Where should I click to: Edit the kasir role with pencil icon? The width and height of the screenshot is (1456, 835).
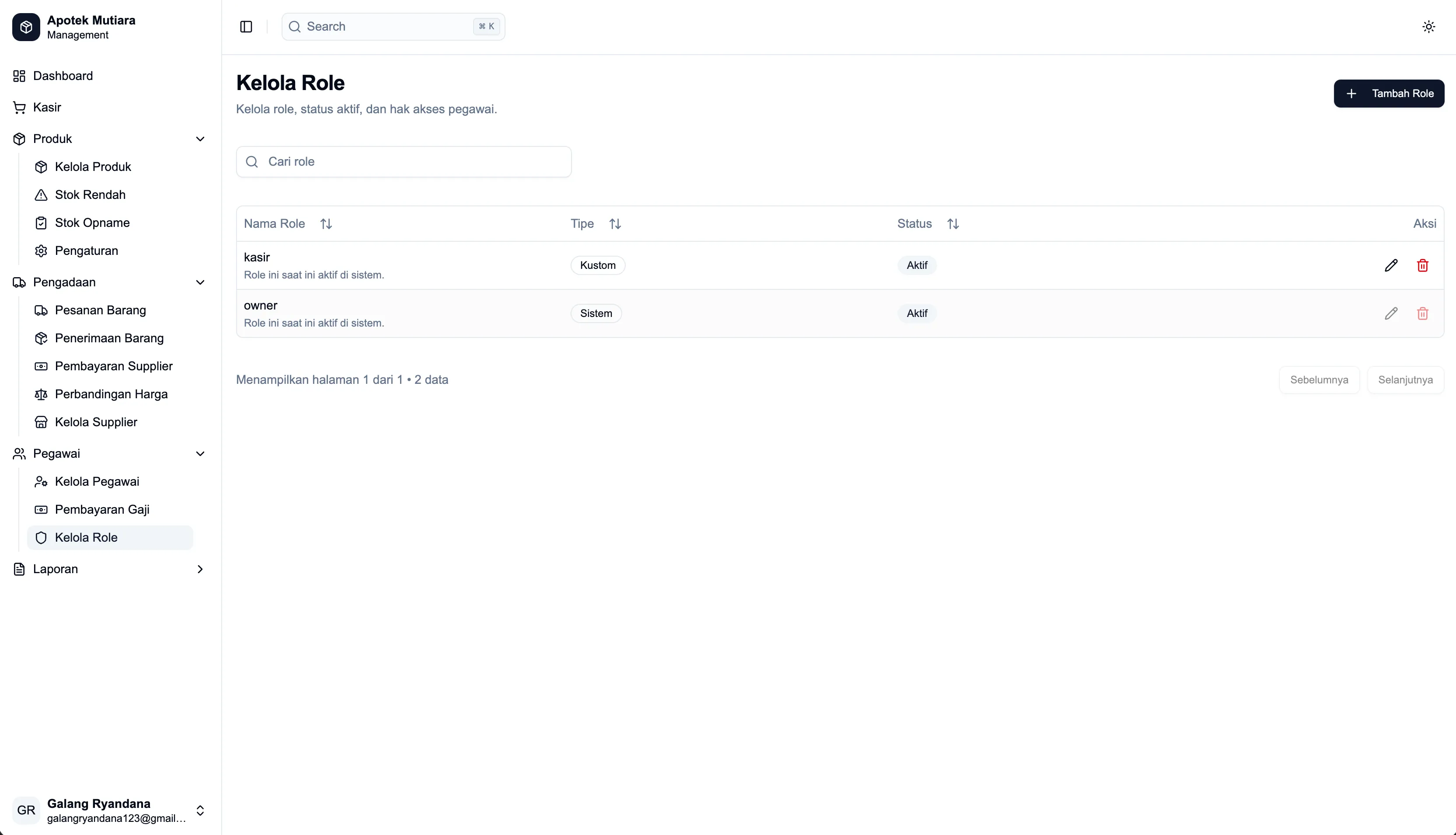pyautogui.click(x=1390, y=265)
